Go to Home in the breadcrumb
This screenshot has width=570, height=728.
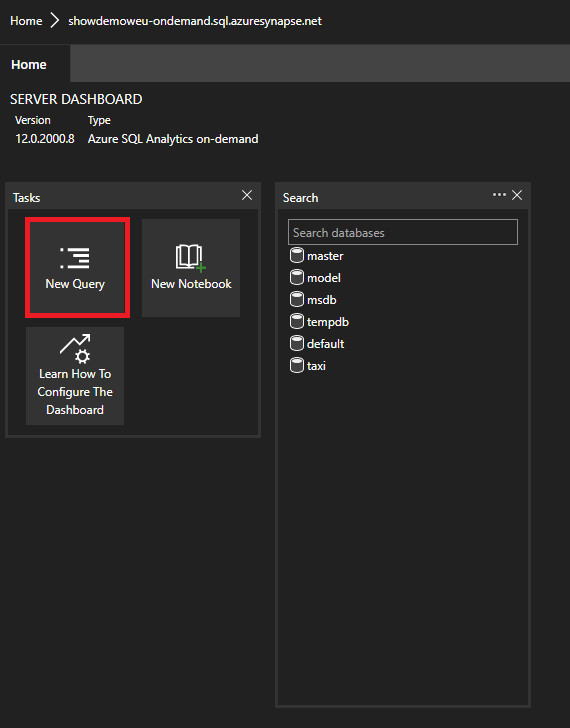tap(26, 21)
